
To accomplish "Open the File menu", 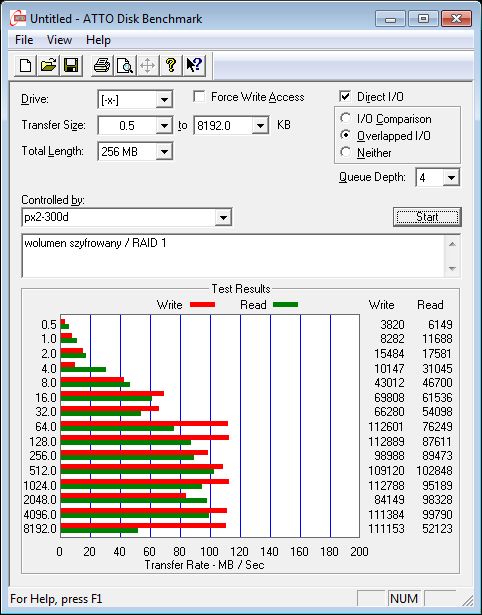I will pos(24,40).
